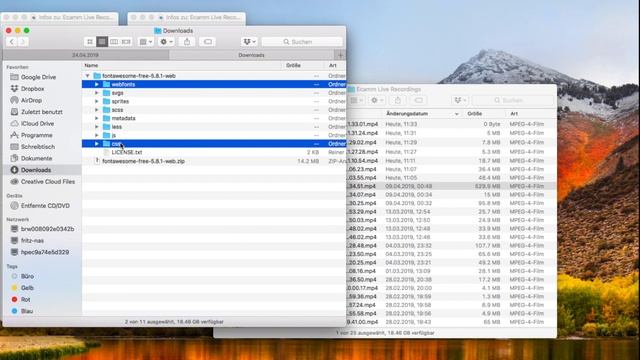Expand the scss folder
This screenshot has width=640, height=360.
pos(97,110)
